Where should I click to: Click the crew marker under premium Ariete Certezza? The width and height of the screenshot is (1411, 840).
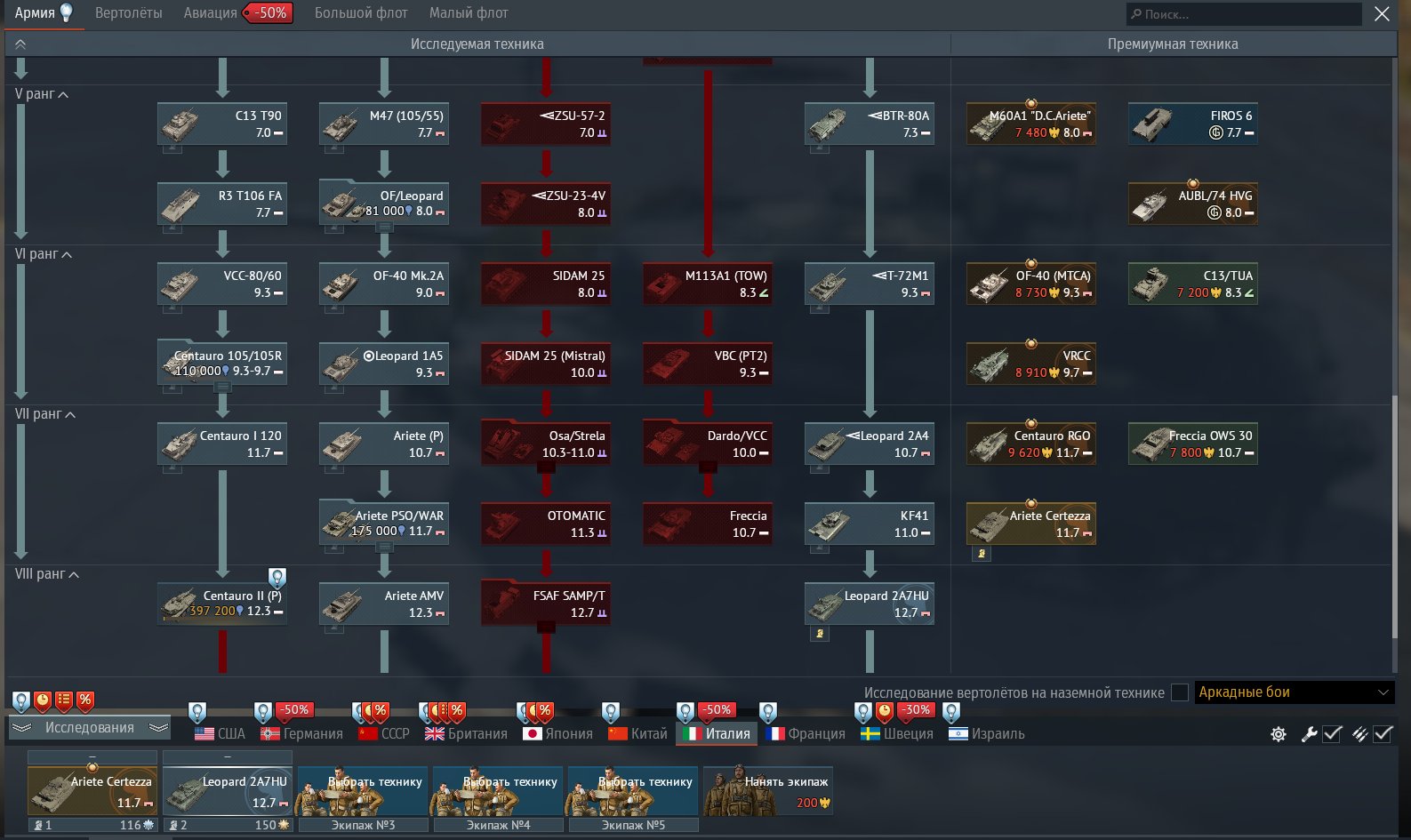pos(982,554)
